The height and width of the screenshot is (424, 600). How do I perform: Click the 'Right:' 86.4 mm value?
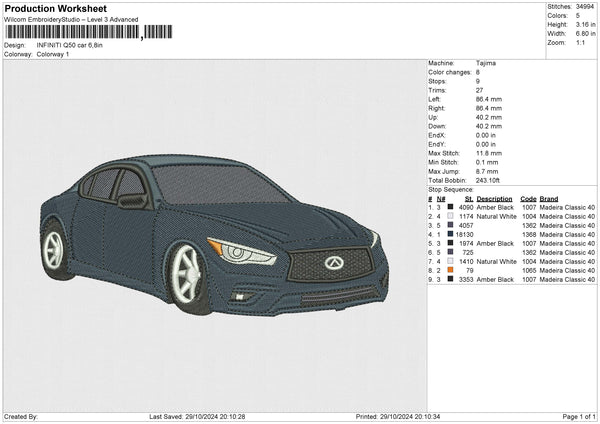coord(489,108)
